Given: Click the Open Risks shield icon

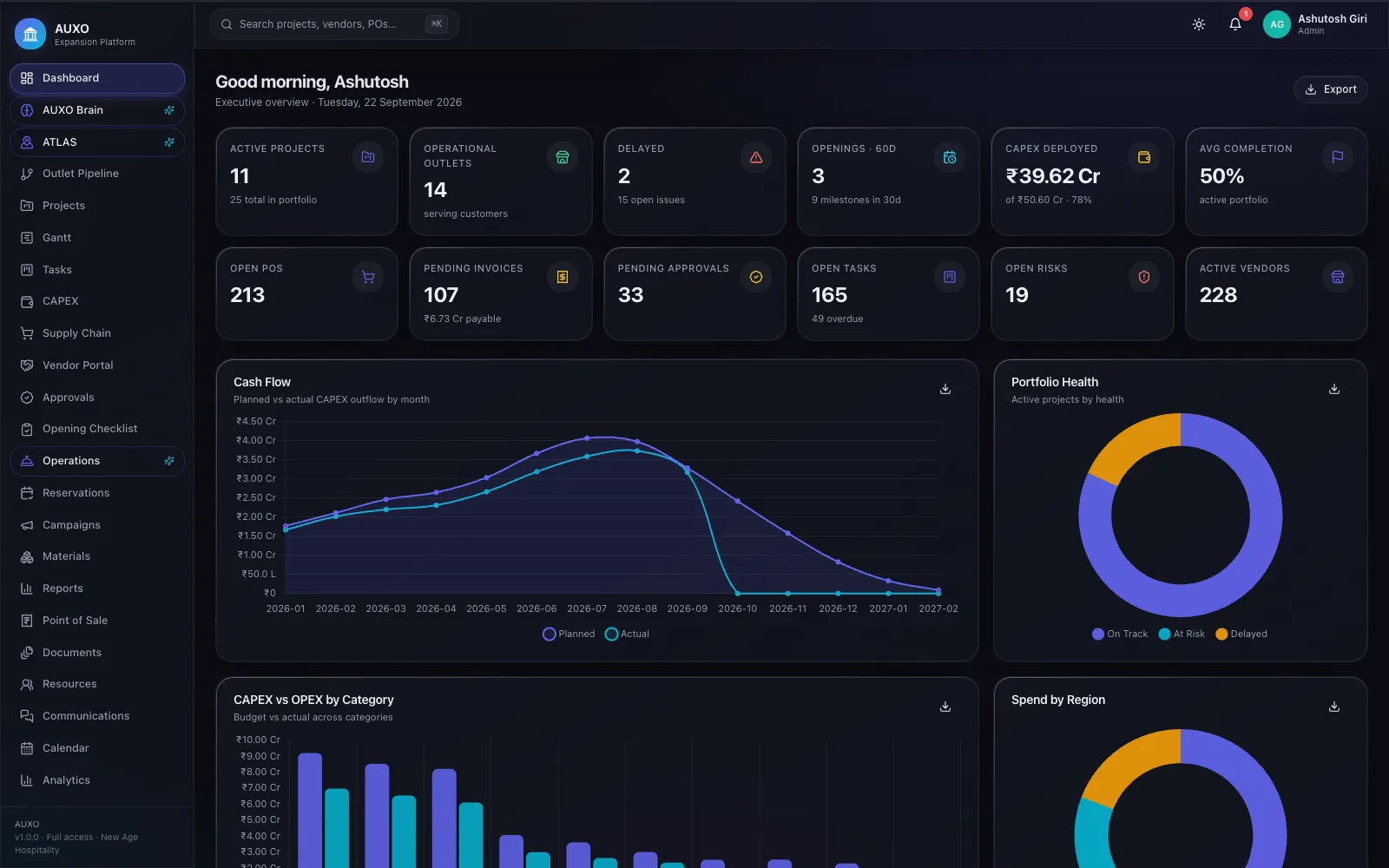Looking at the screenshot, I should pyautogui.click(x=1144, y=277).
